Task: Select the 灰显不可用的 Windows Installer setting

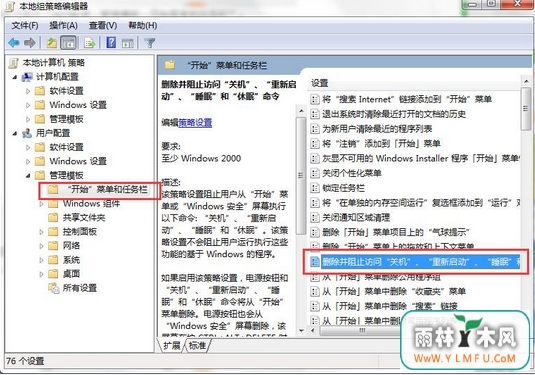Action: coord(421,158)
